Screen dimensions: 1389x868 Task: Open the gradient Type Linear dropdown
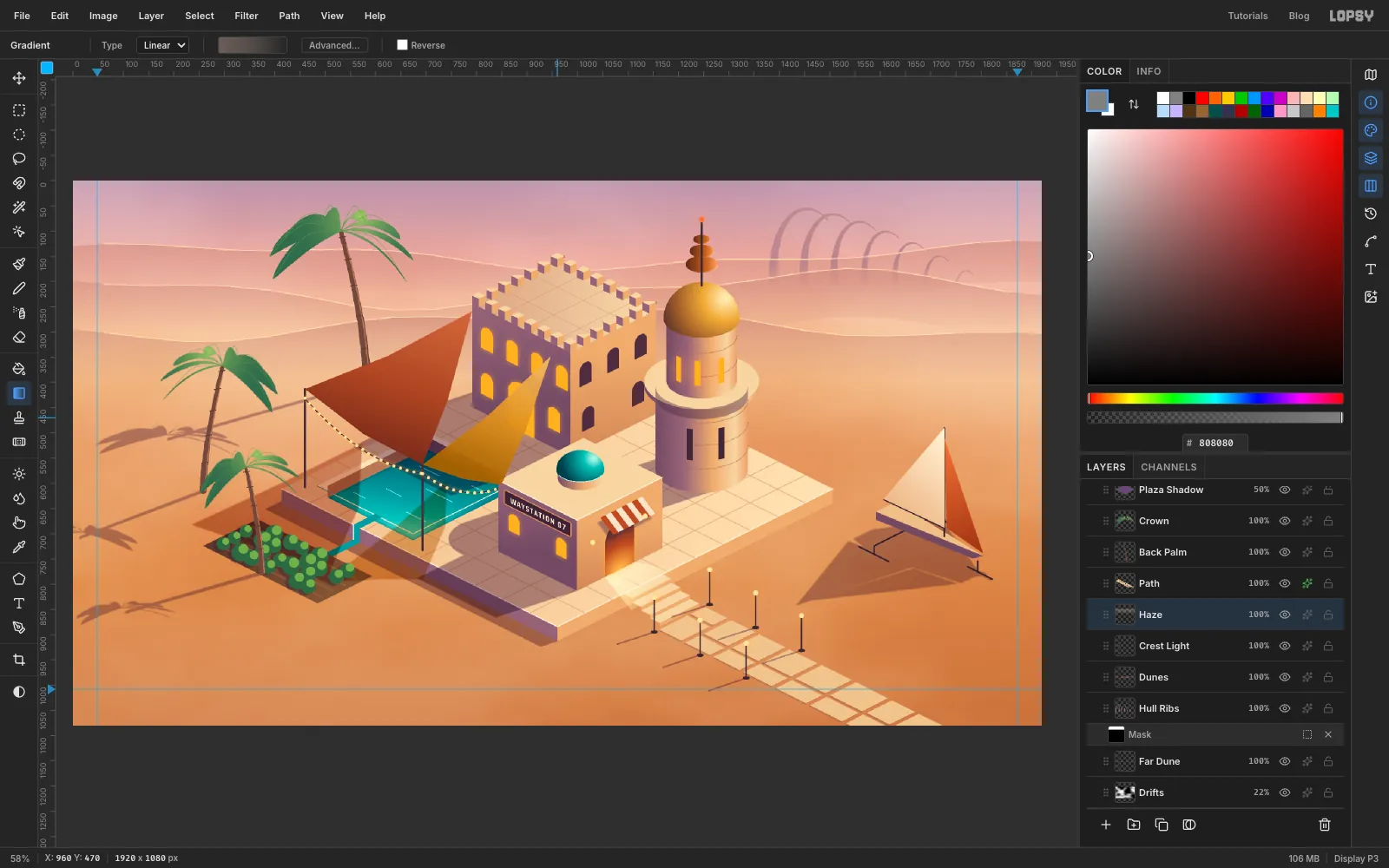163,45
